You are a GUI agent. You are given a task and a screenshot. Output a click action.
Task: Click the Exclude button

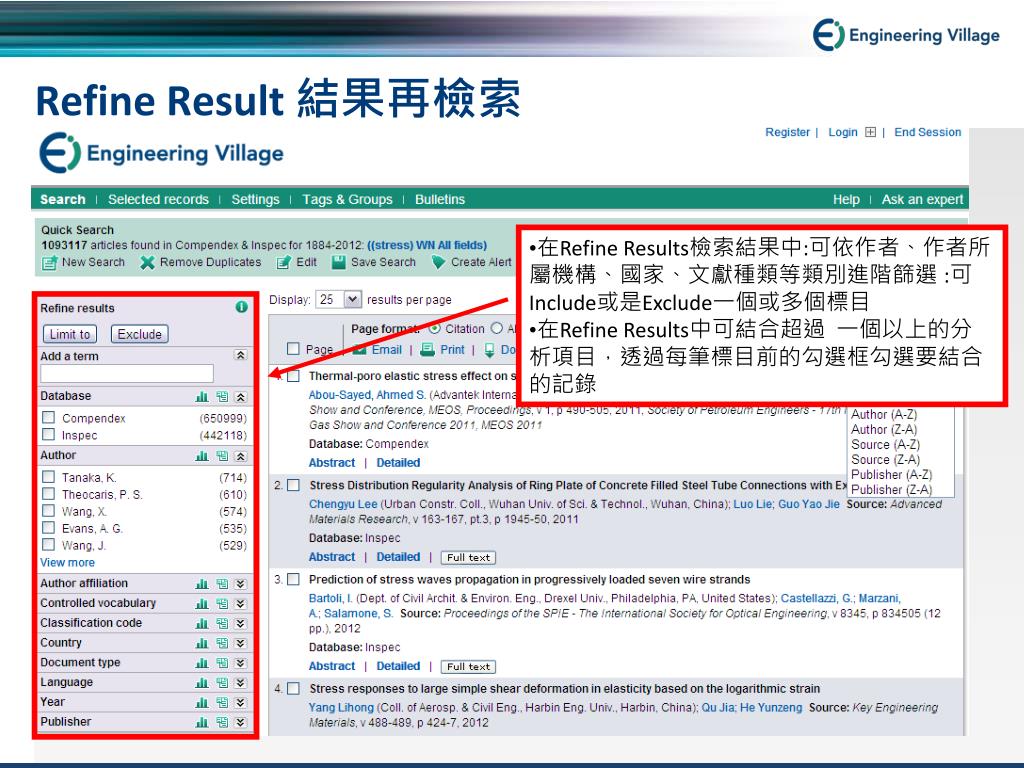click(140, 334)
